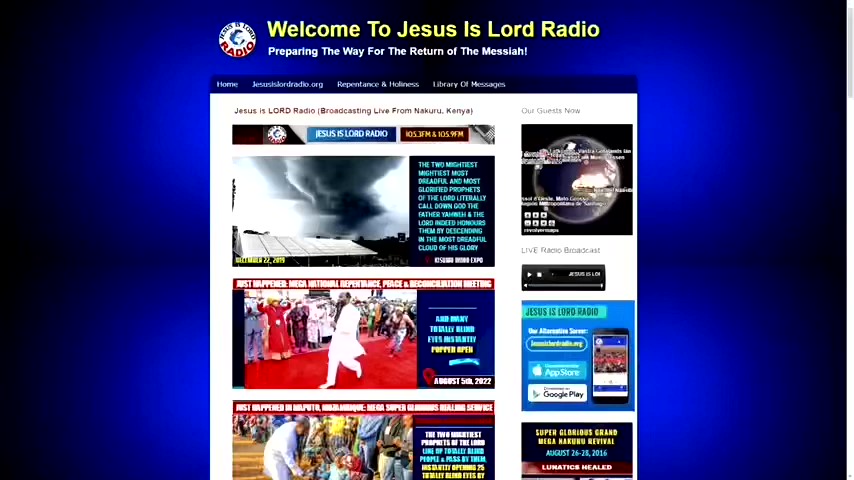The image size is (854, 480).
Task: Click the logo in the radio frequency banner
Action: click(x=277, y=135)
